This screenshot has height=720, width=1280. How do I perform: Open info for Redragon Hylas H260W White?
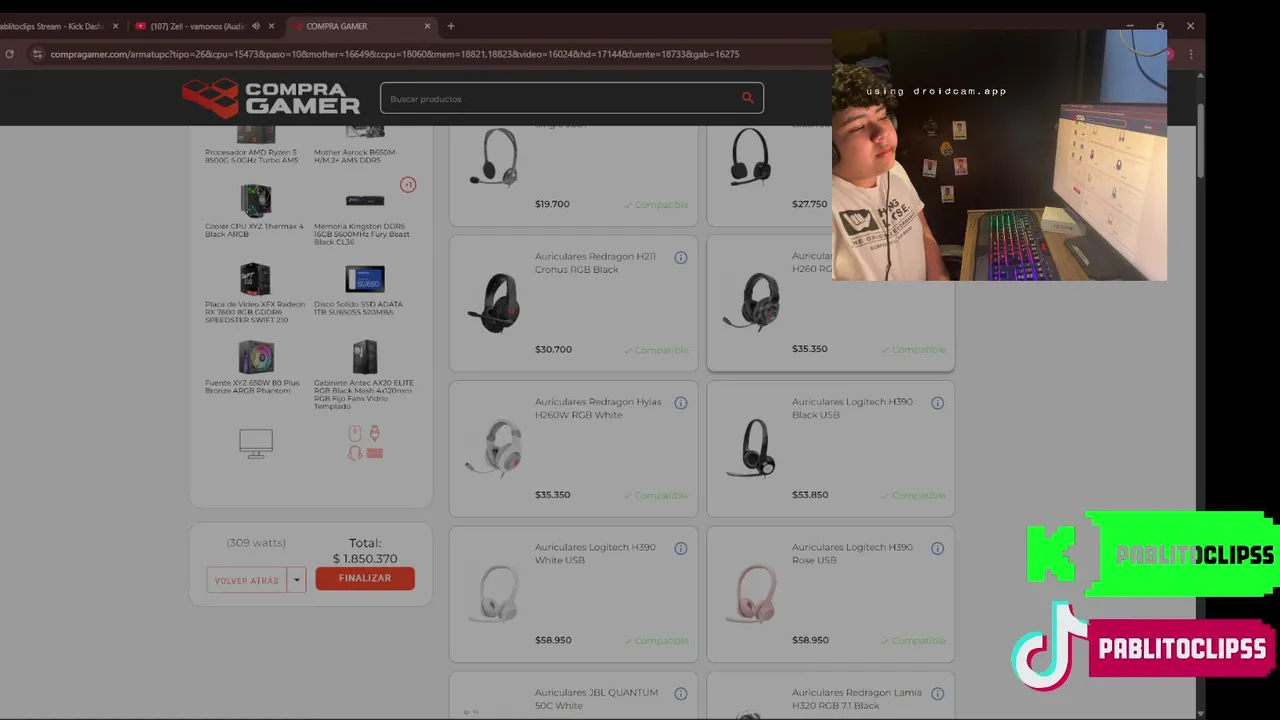681,403
